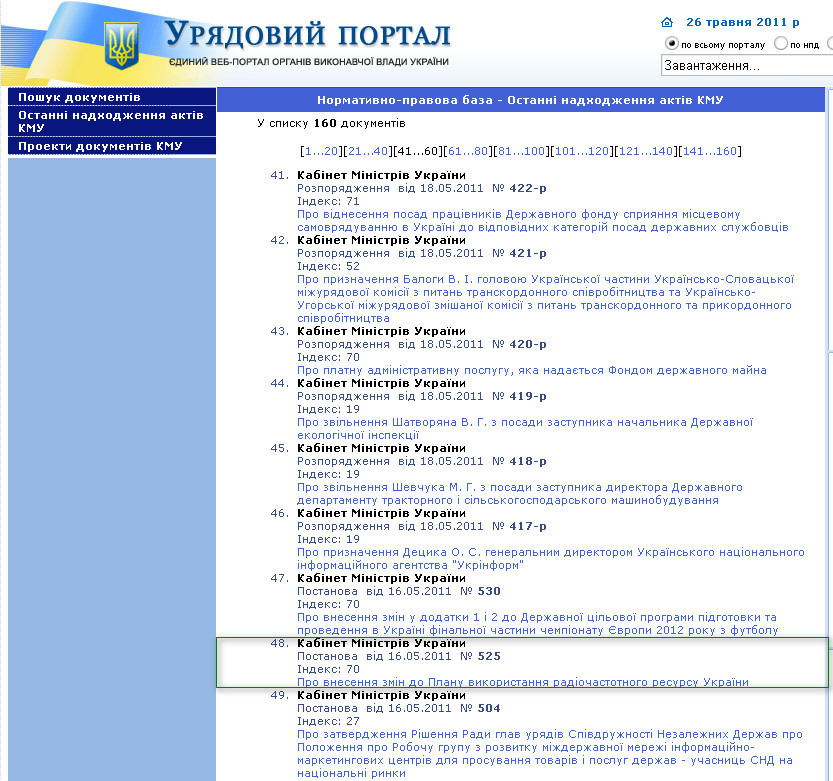Select the 'по всьому порталу' radio button
Viewport: 833px width, 781px height.
pos(672,44)
